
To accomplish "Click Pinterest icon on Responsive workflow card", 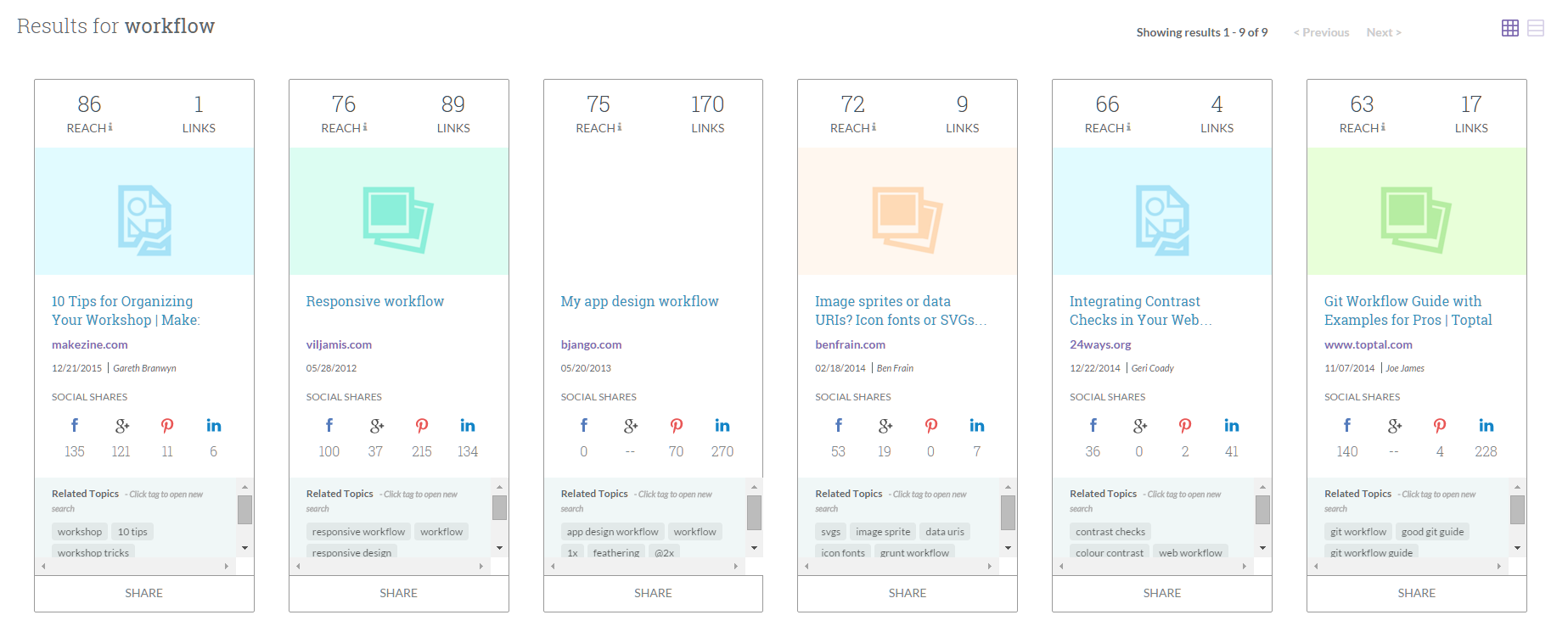I will 422,425.
